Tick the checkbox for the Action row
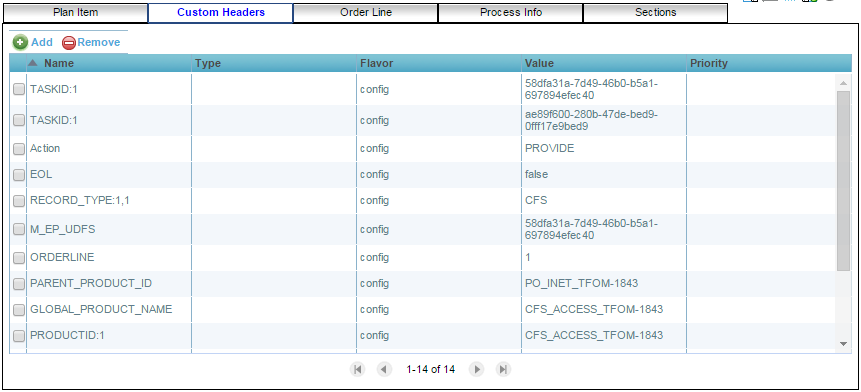 (19, 149)
